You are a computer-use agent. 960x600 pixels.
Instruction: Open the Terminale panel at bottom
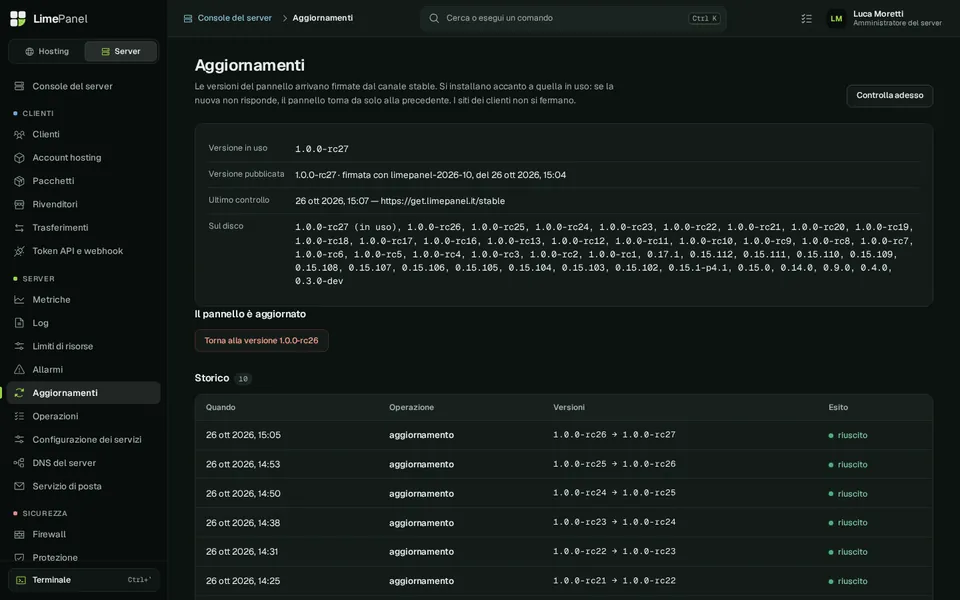84,580
